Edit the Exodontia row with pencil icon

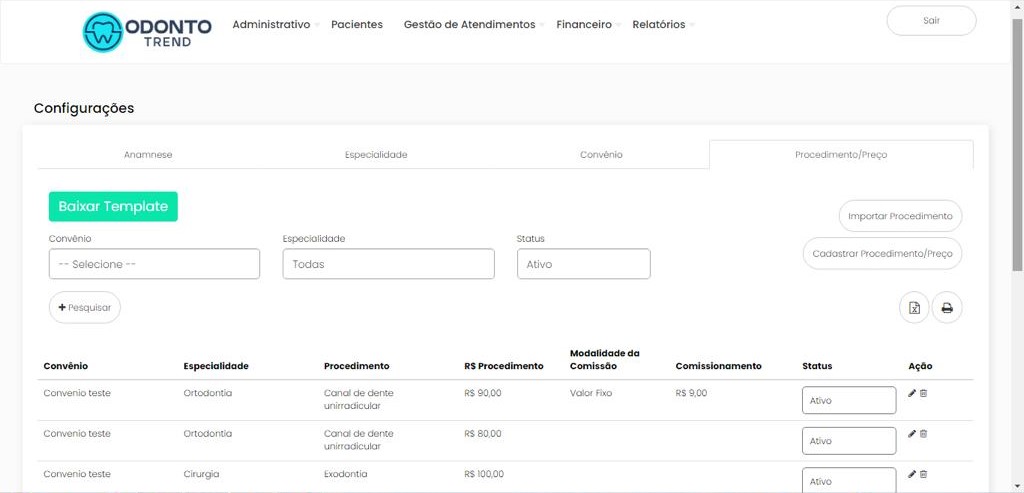[x=911, y=473]
